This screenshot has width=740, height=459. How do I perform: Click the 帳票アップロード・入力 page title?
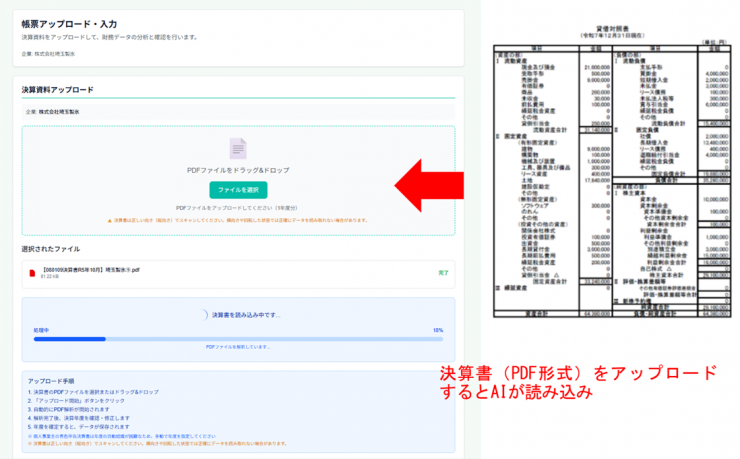click(x=69, y=24)
